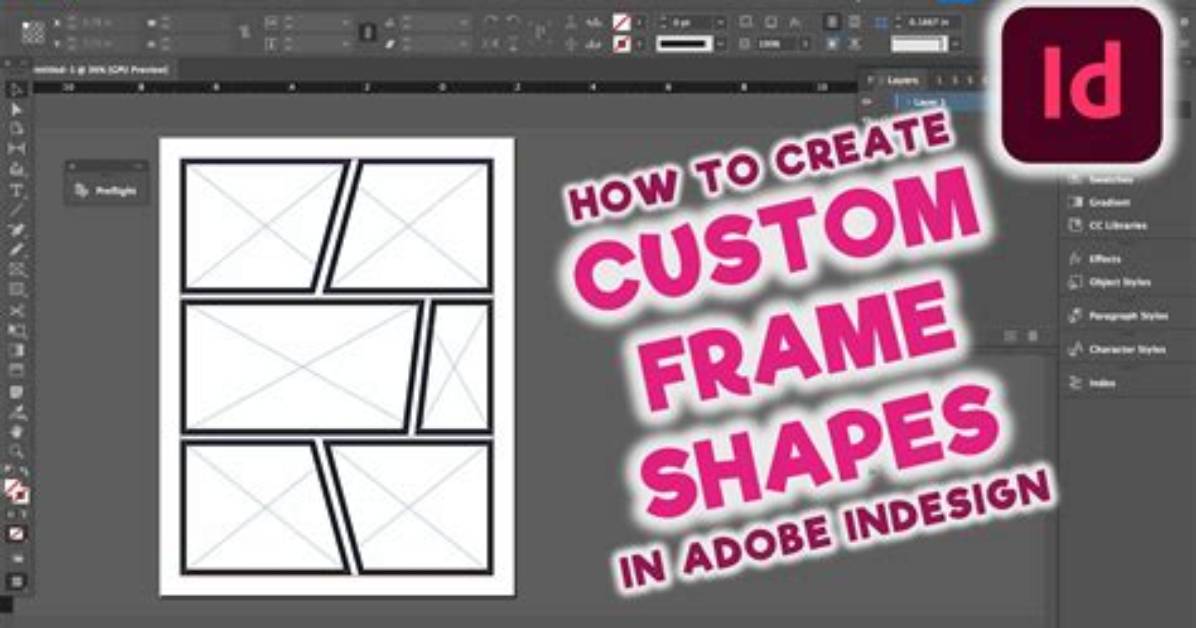Set the reference point locator grid
1196x628 pixels.
(x=32, y=33)
